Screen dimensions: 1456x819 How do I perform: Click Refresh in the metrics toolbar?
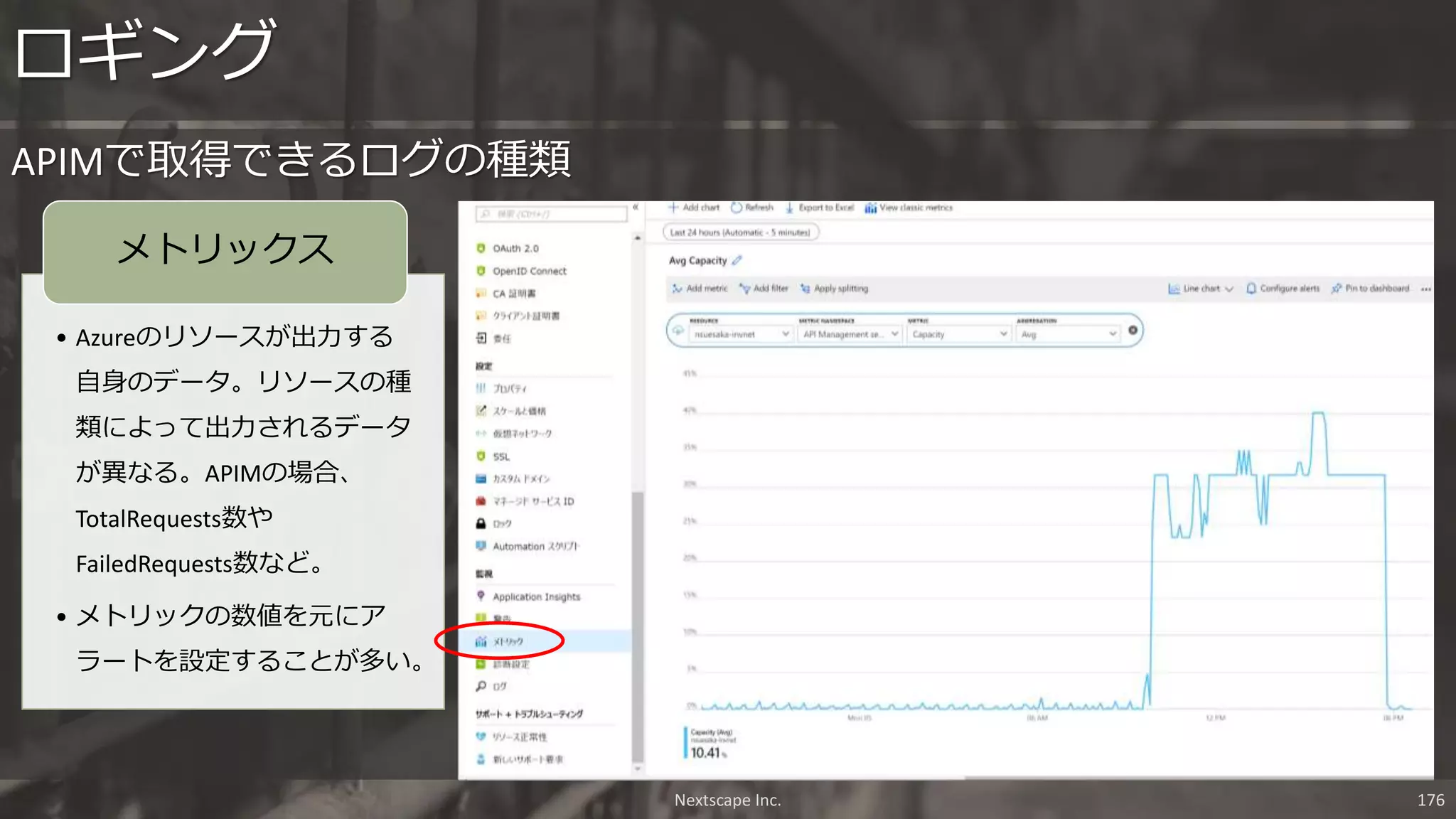tap(752, 208)
